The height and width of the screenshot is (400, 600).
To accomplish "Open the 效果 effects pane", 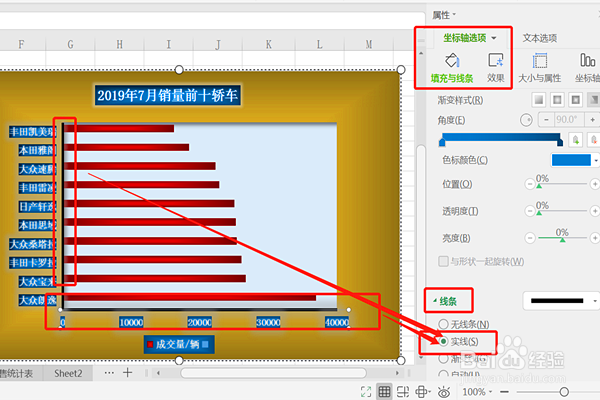I will (x=496, y=69).
